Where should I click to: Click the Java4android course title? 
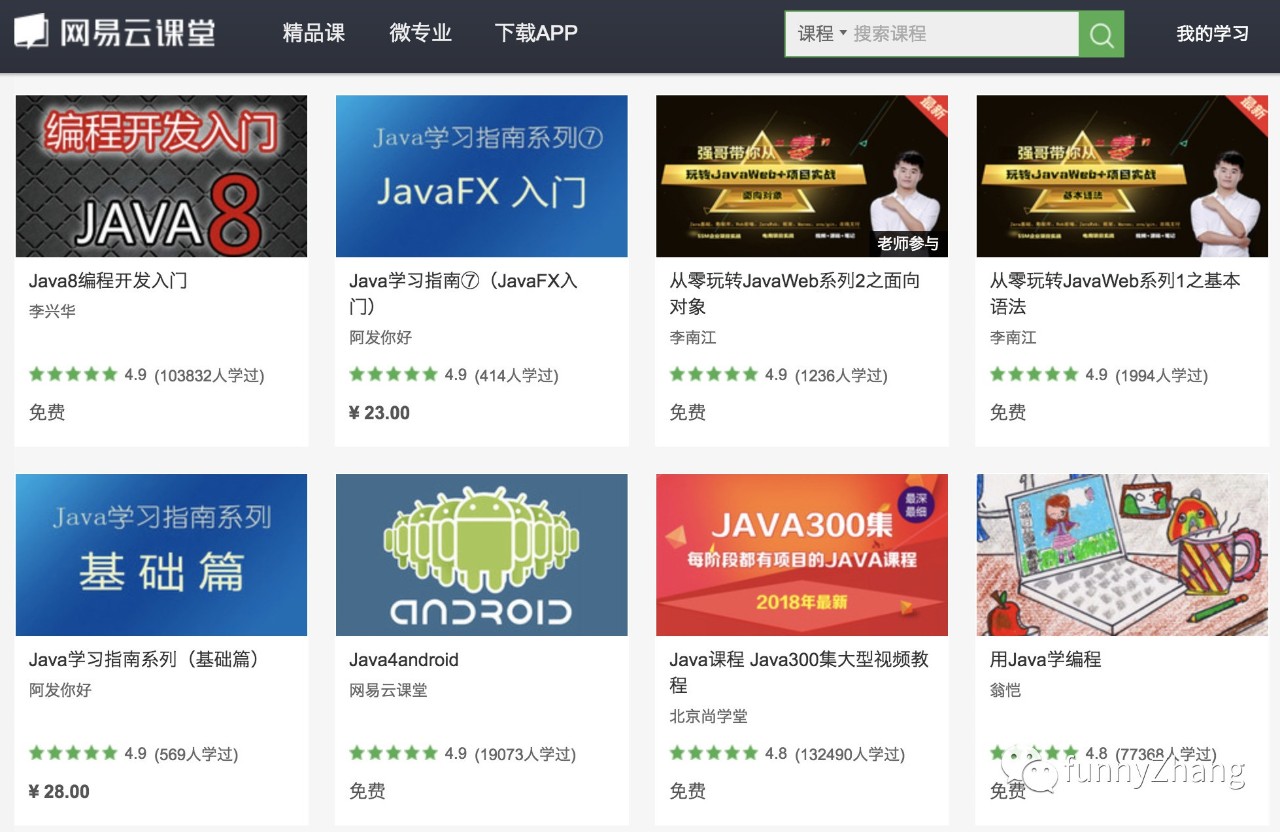pos(404,660)
